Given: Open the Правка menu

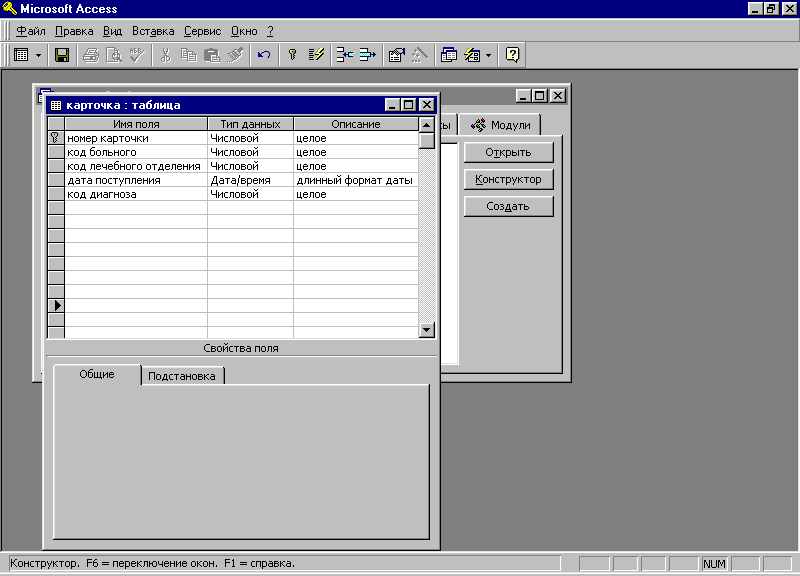Looking at the screenshot, I should point(74,31).
